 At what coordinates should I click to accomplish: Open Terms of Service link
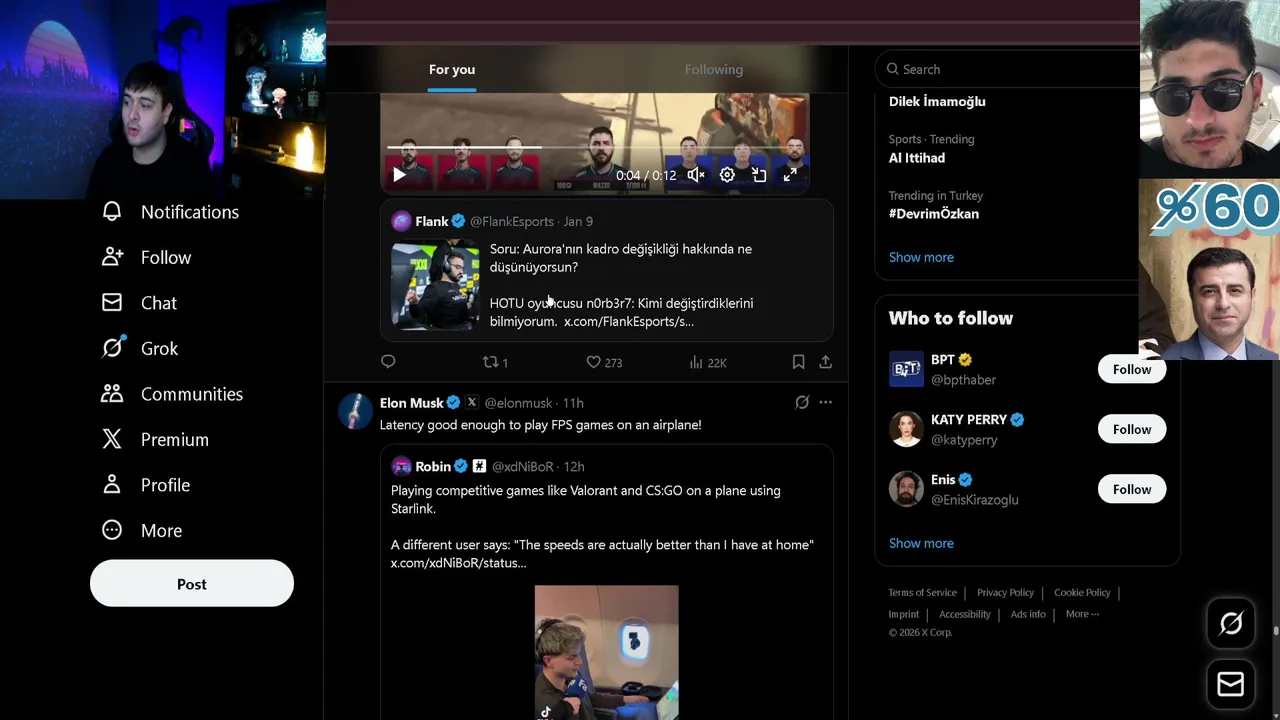[923, 592]
